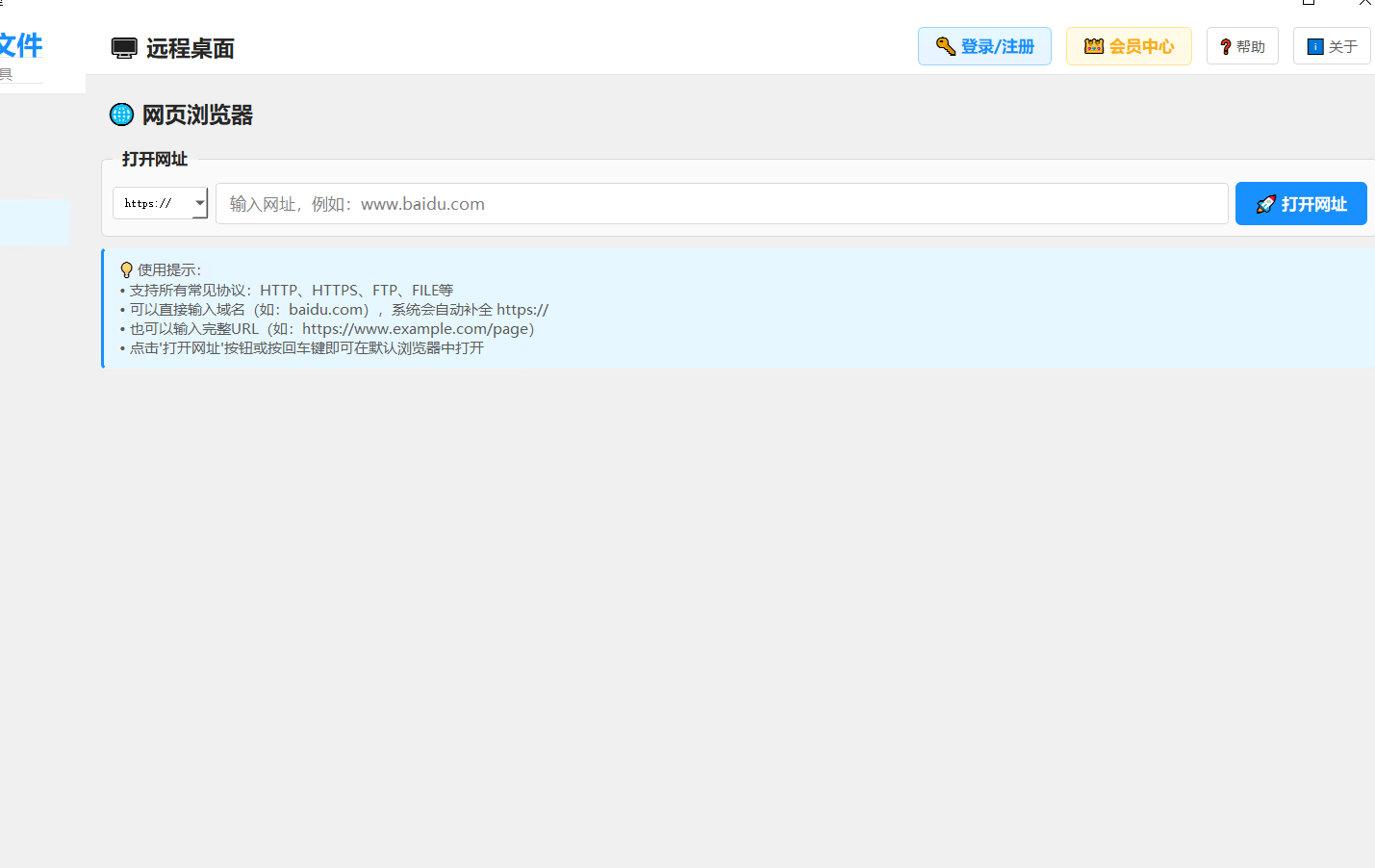Viewport: 1375px width, 868px height.
Task: Switch to the 文件 sidebar tab
Action: point(20,45)
